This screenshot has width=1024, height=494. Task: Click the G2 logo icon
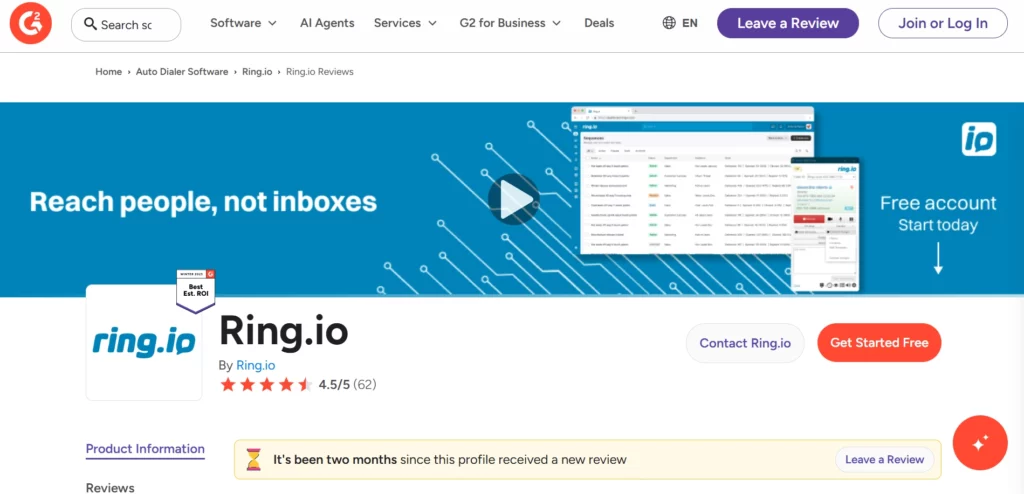(31, 24)
